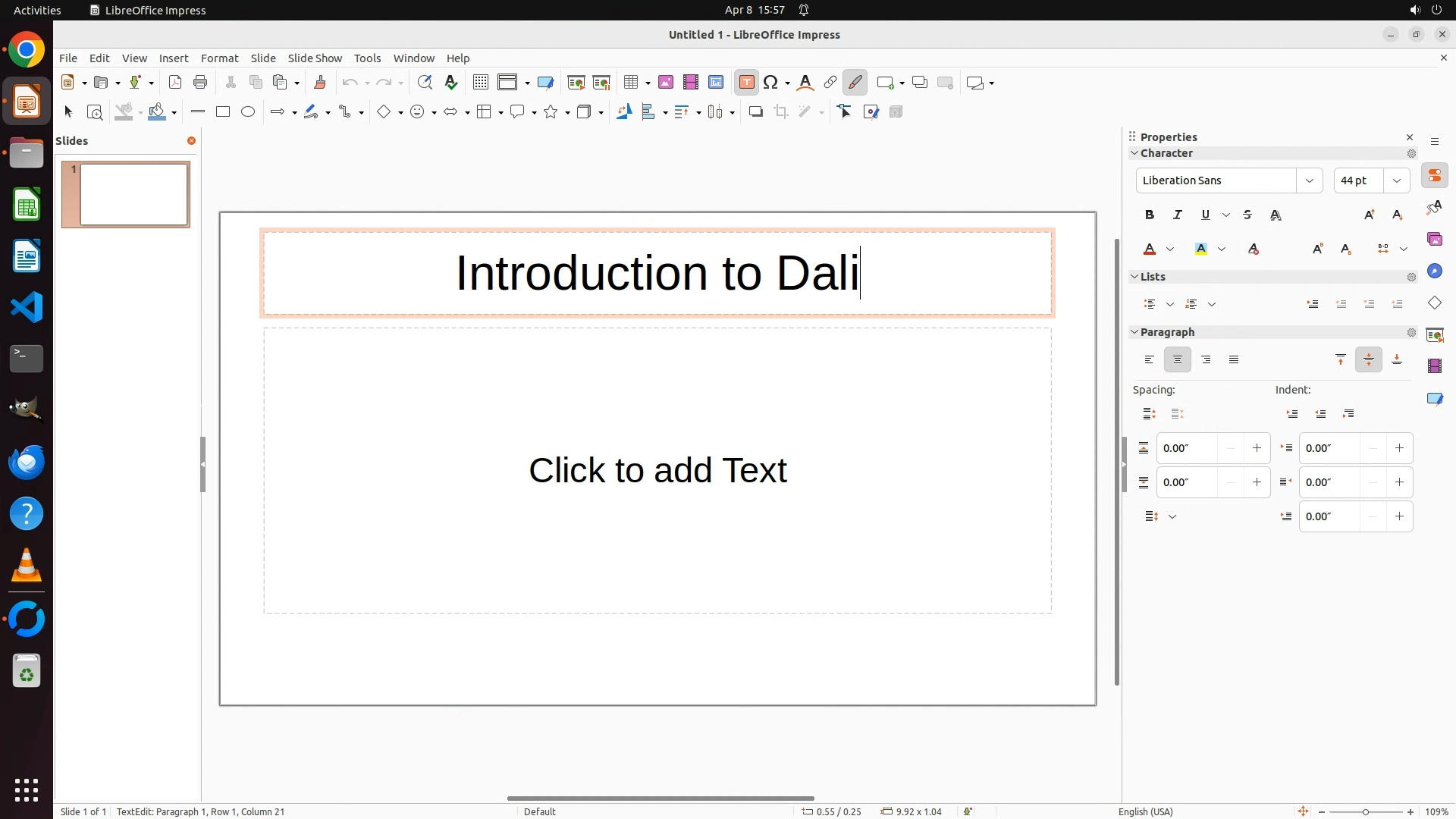Toggle Bold in Character panel
Screen dimensions: 1456x819
1150,215
